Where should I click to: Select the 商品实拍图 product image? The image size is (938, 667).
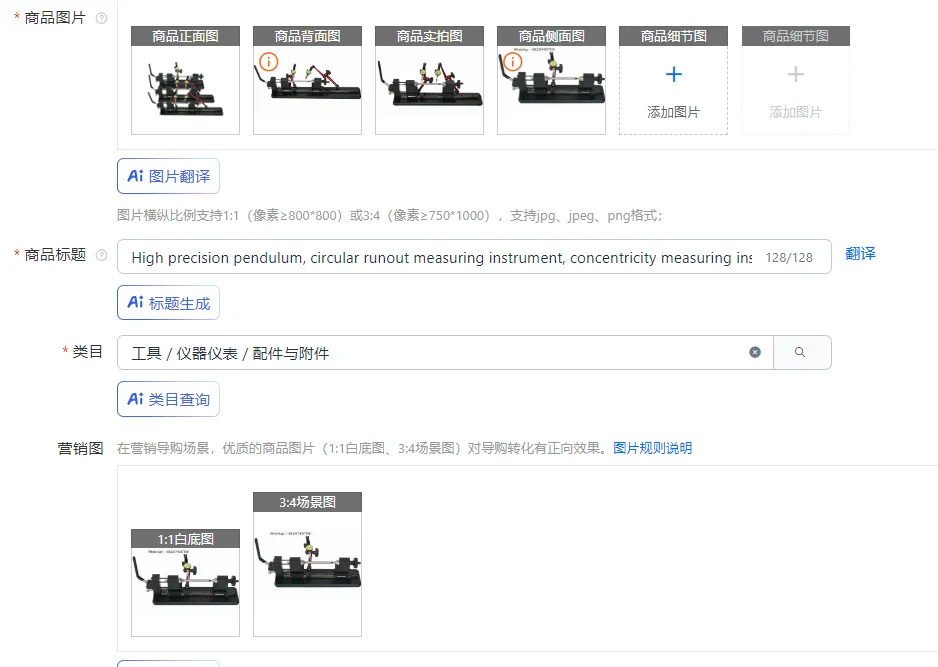tap(430, 80)
